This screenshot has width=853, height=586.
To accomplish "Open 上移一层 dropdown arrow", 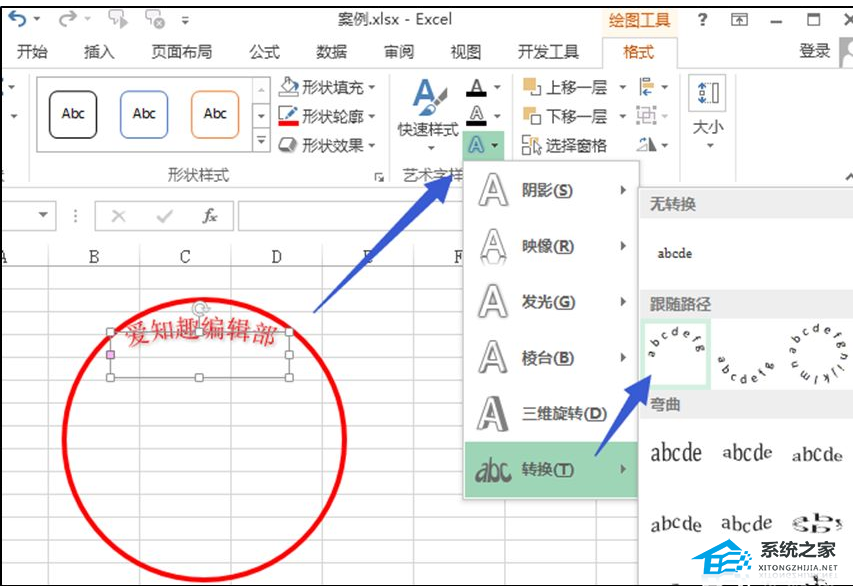I will [x=623, y=87].
